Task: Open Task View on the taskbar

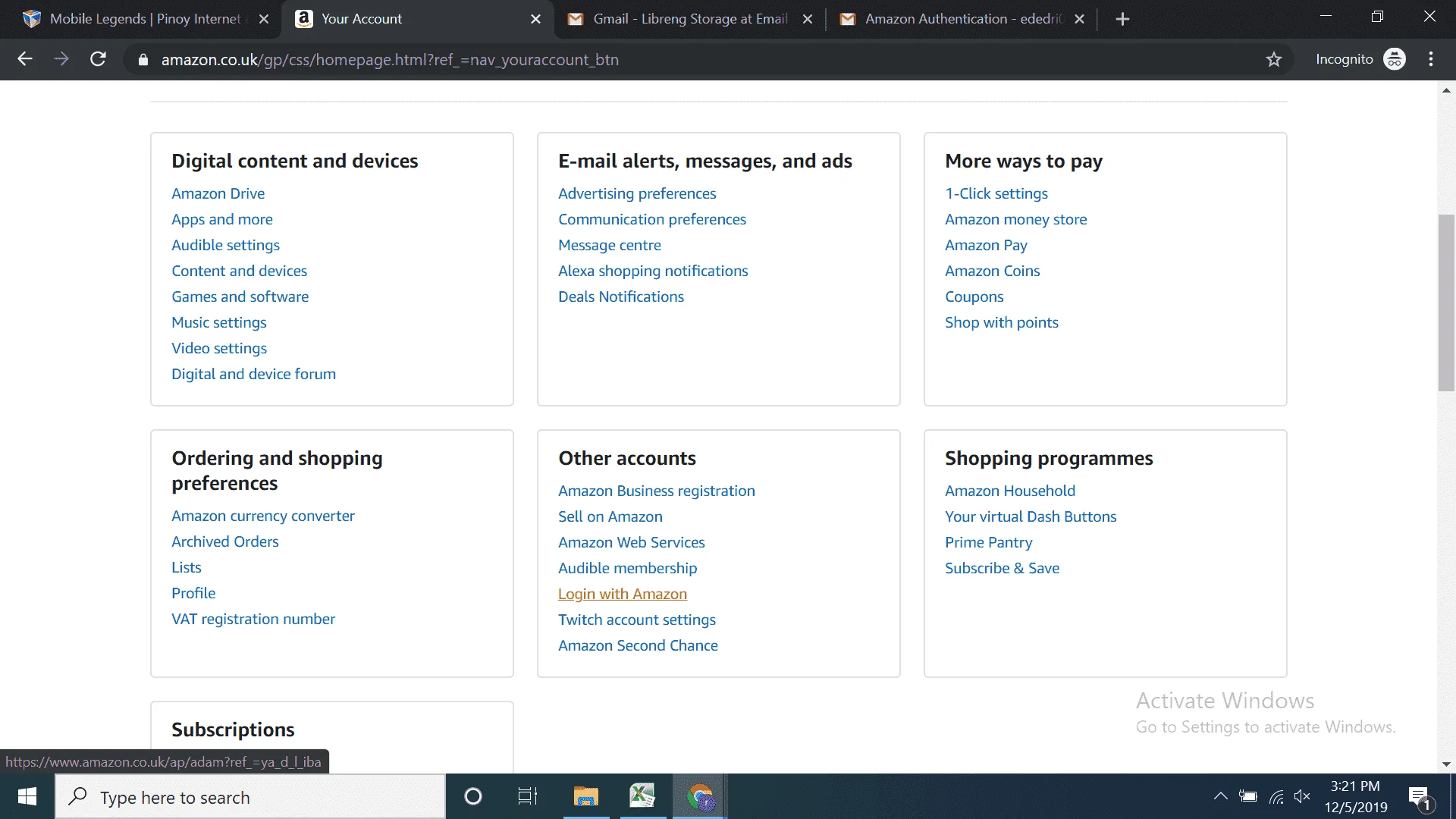Action: [x=528, y=797]
